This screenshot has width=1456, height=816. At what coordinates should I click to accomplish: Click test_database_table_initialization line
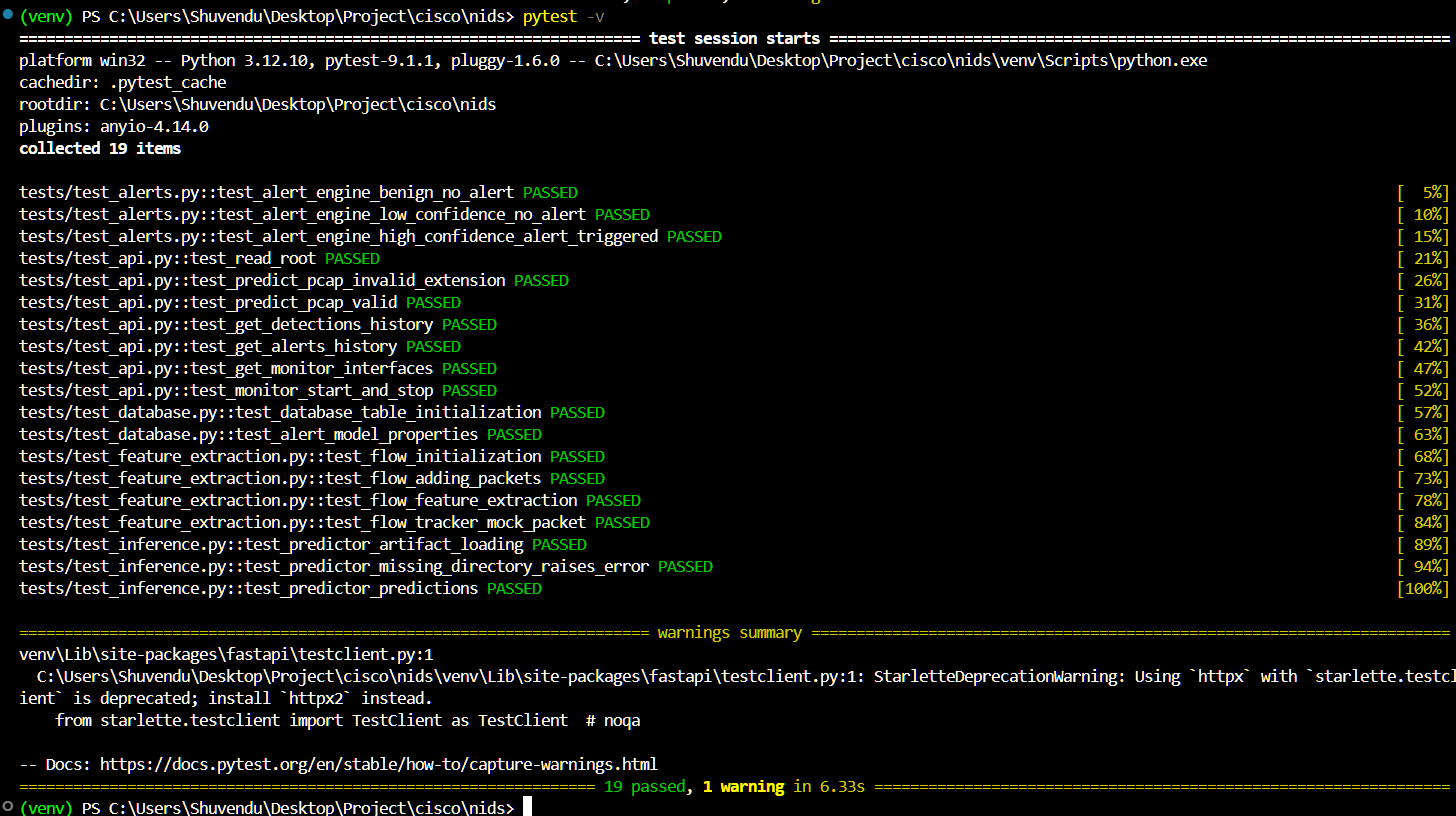[312, 413]
